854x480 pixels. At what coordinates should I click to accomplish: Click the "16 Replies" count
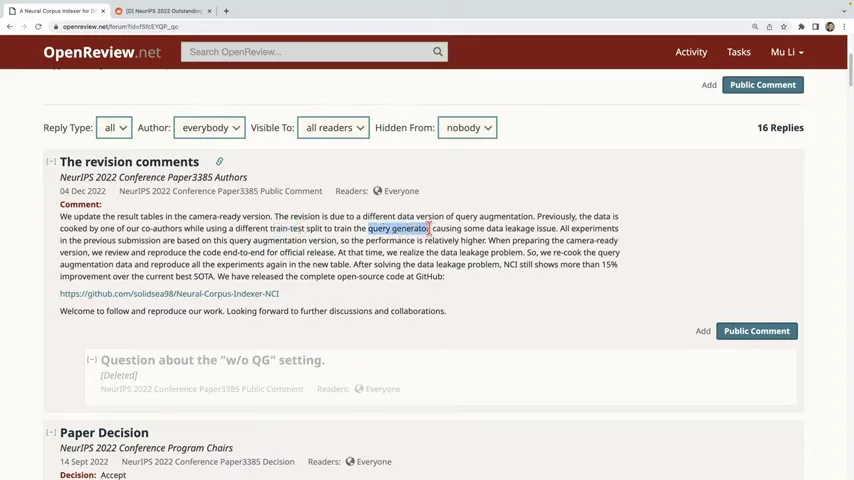[780, 127]
